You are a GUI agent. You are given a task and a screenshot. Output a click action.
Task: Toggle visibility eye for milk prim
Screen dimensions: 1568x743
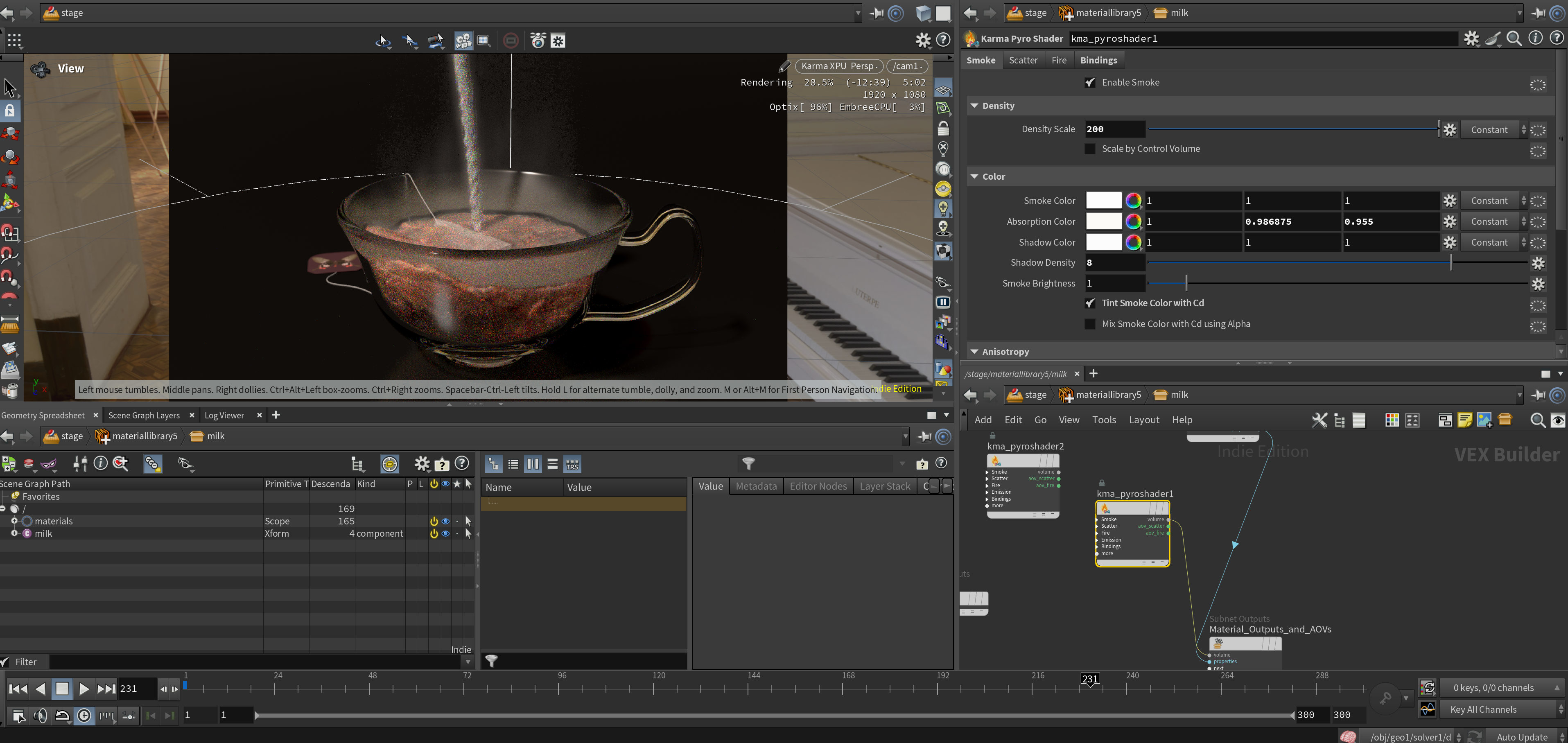tap(445, 534)
